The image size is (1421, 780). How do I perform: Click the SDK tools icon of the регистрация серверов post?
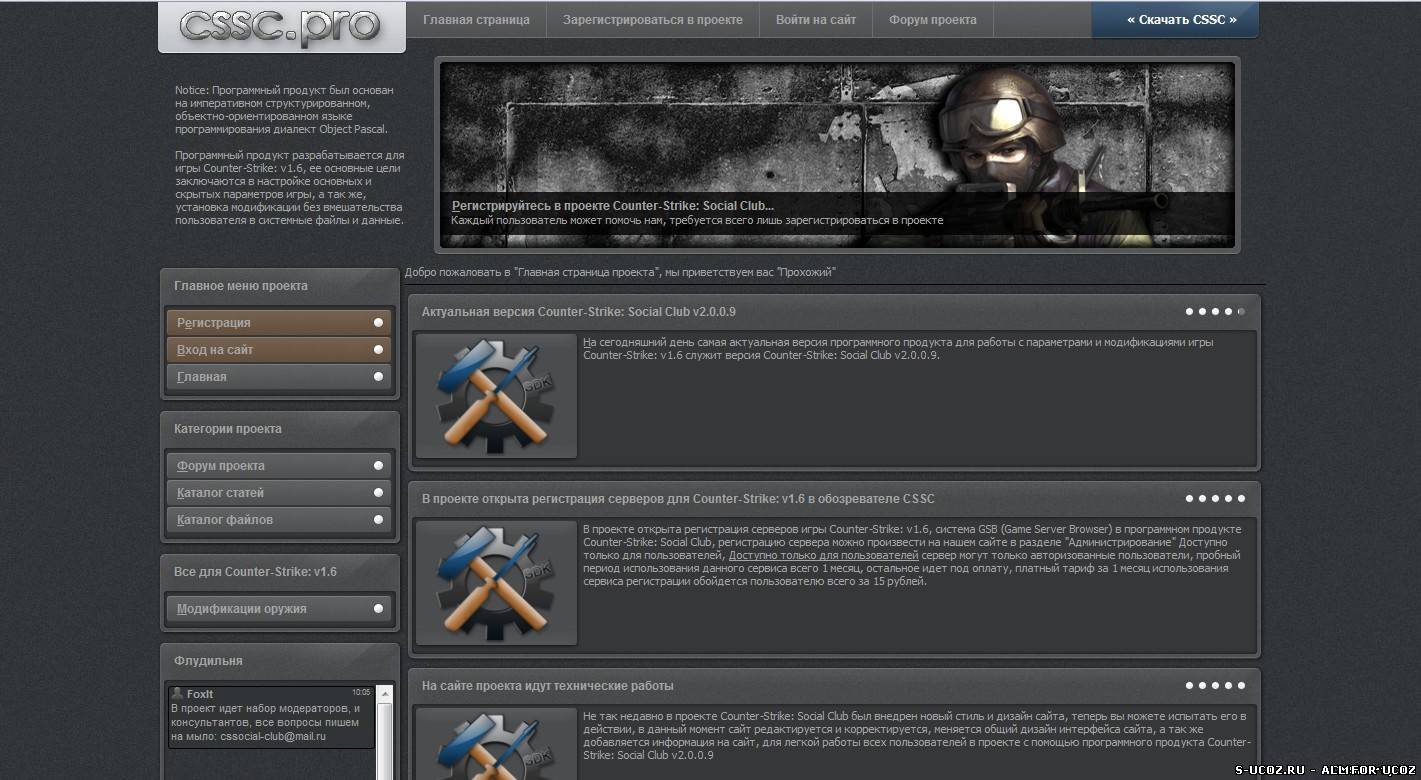pos(496,583)
